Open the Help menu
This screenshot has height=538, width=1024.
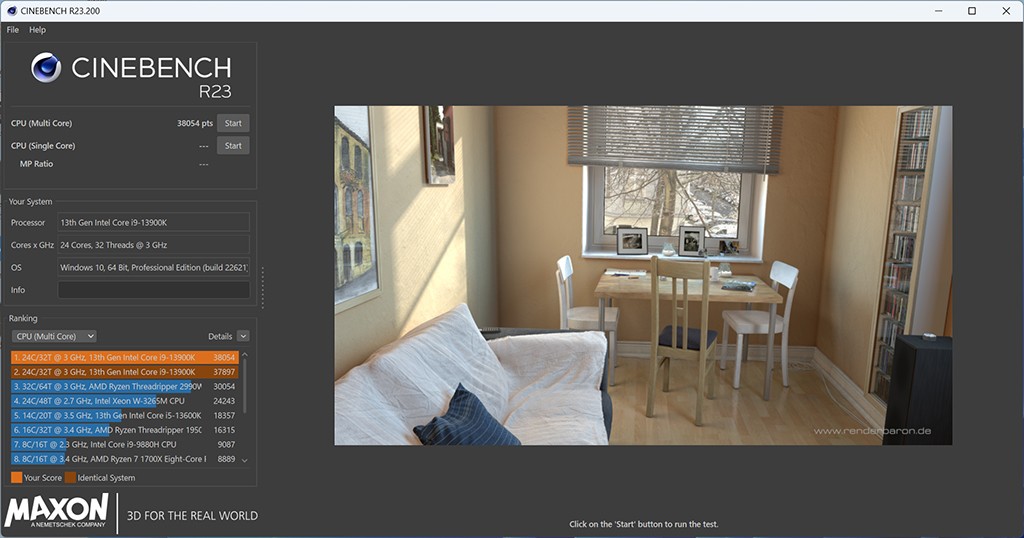[37, 29]
